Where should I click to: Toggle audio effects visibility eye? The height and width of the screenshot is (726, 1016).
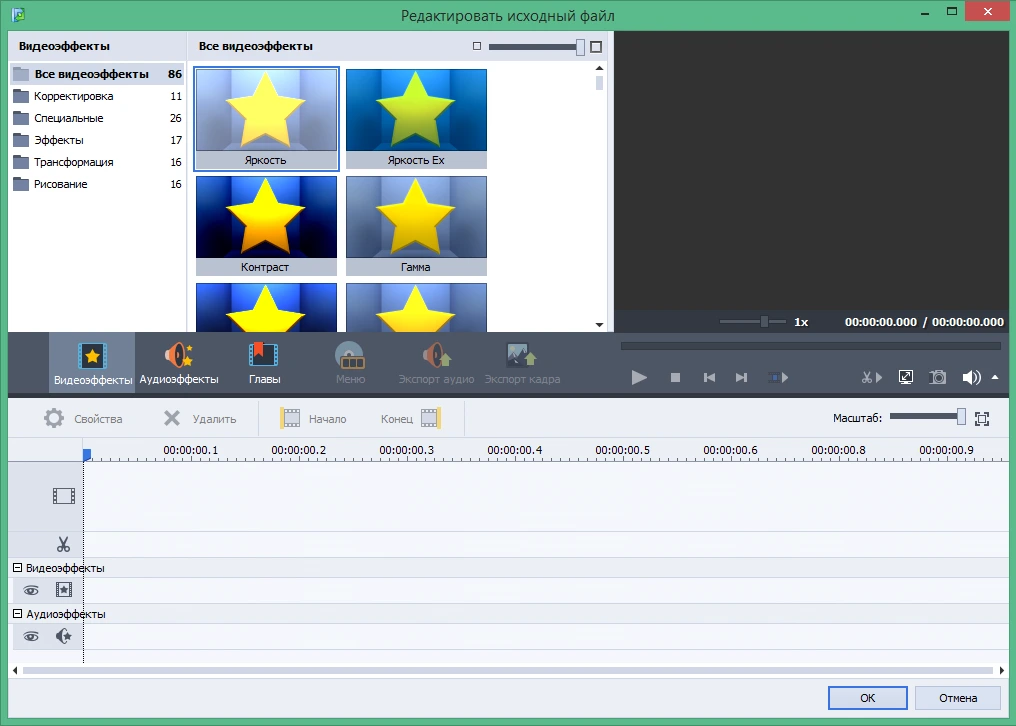pyautogui.click(x=30, y=637)
